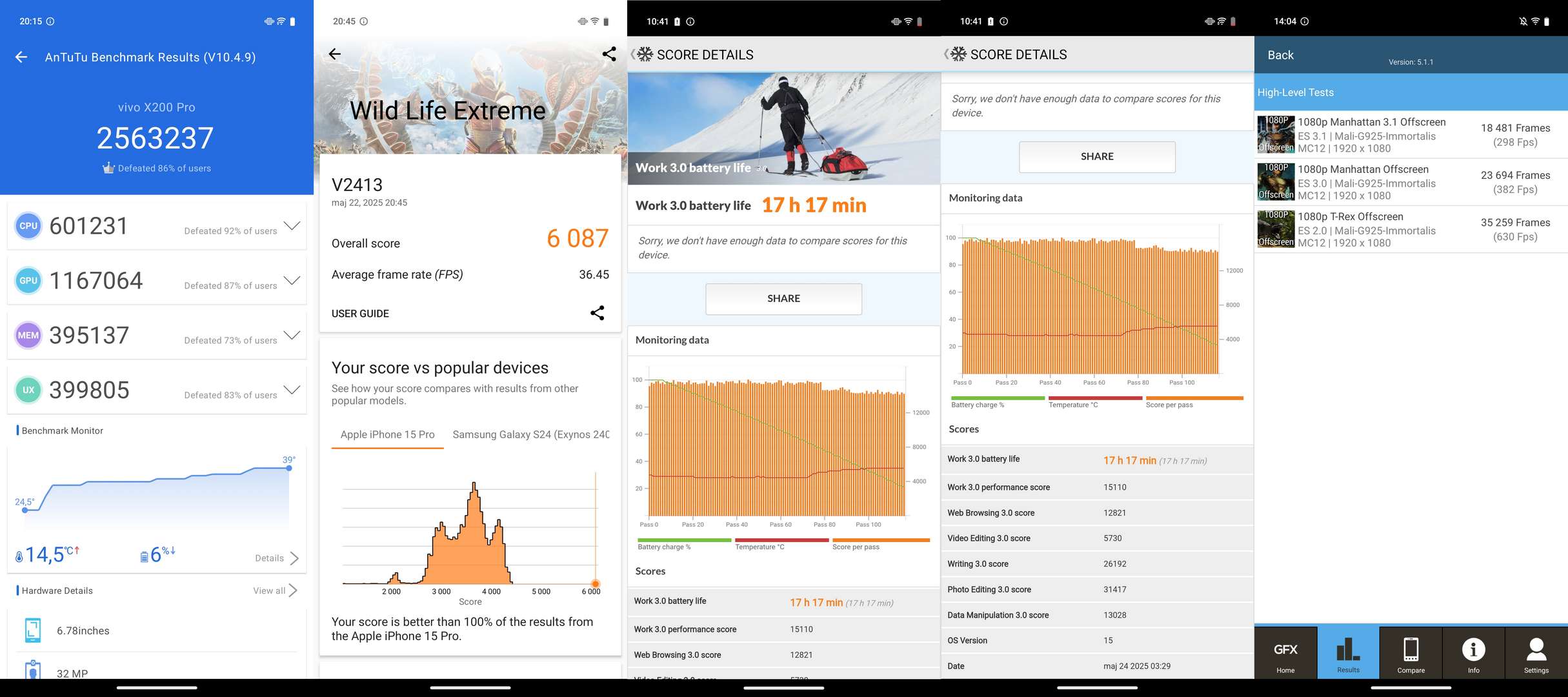Go to GFX Home tab
The image size is (1568, 697).
[x=1285, y=653]
